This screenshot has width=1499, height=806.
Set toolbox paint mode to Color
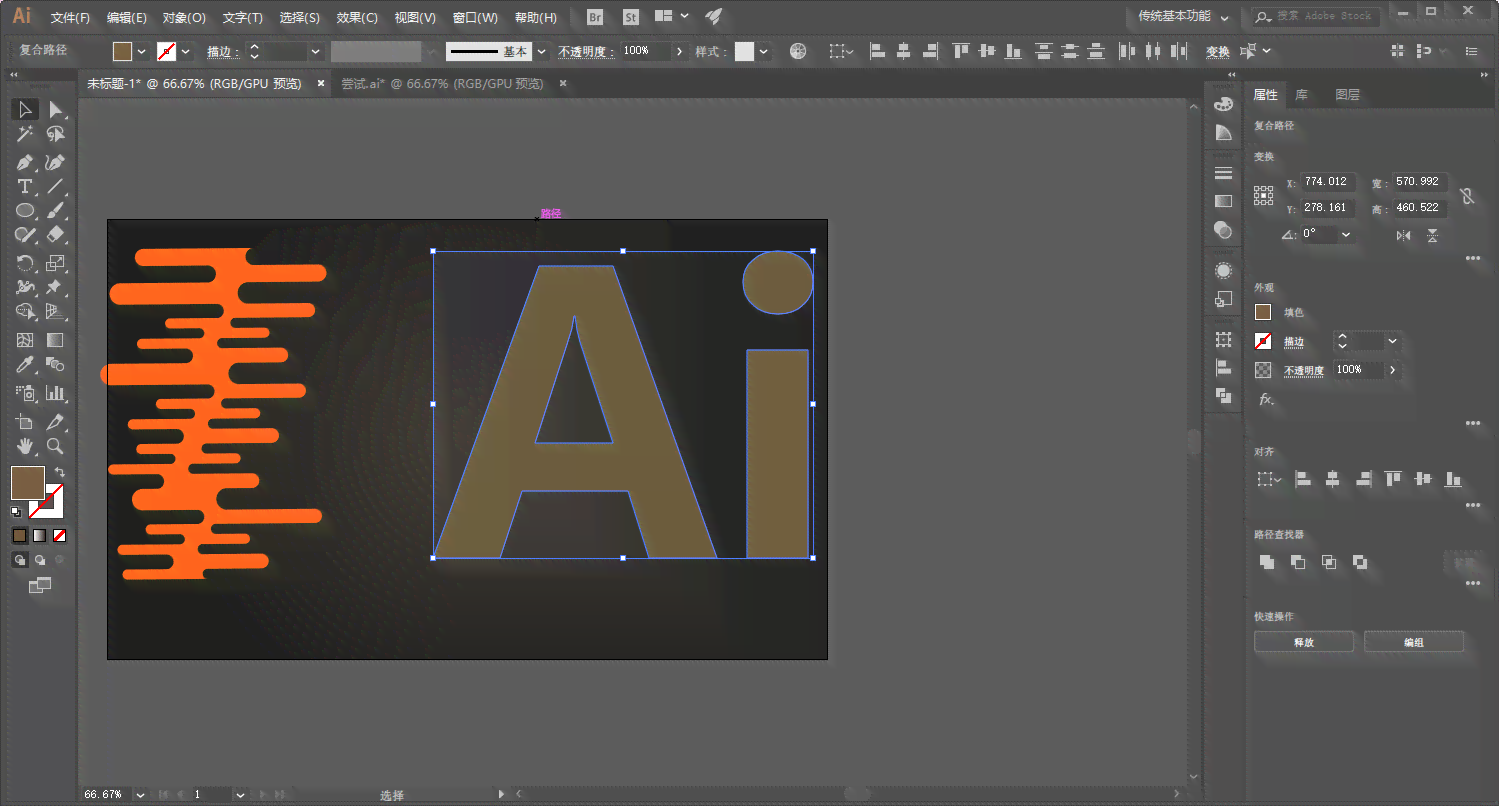(20, 536)
